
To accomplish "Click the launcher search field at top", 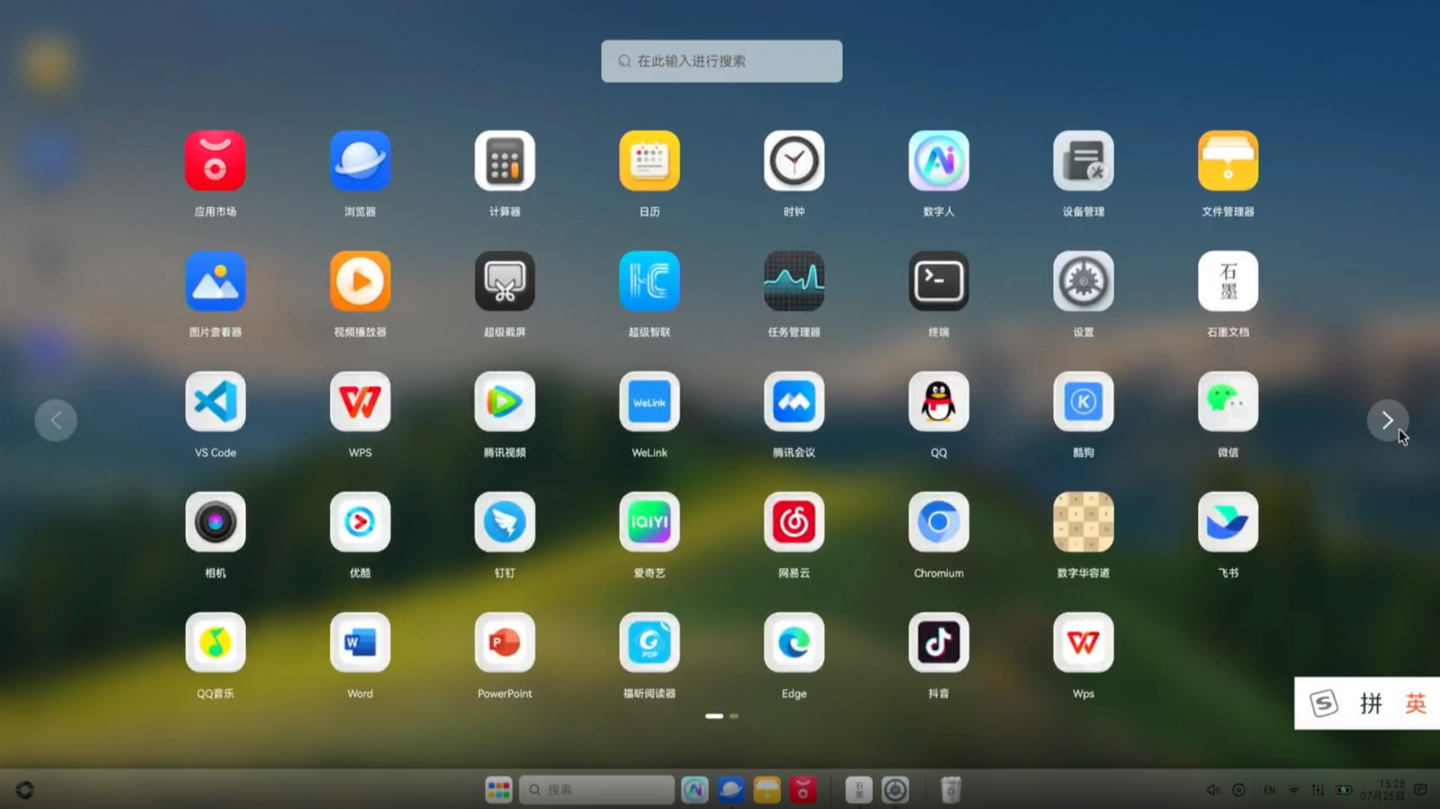I will (x=721, y=61).
